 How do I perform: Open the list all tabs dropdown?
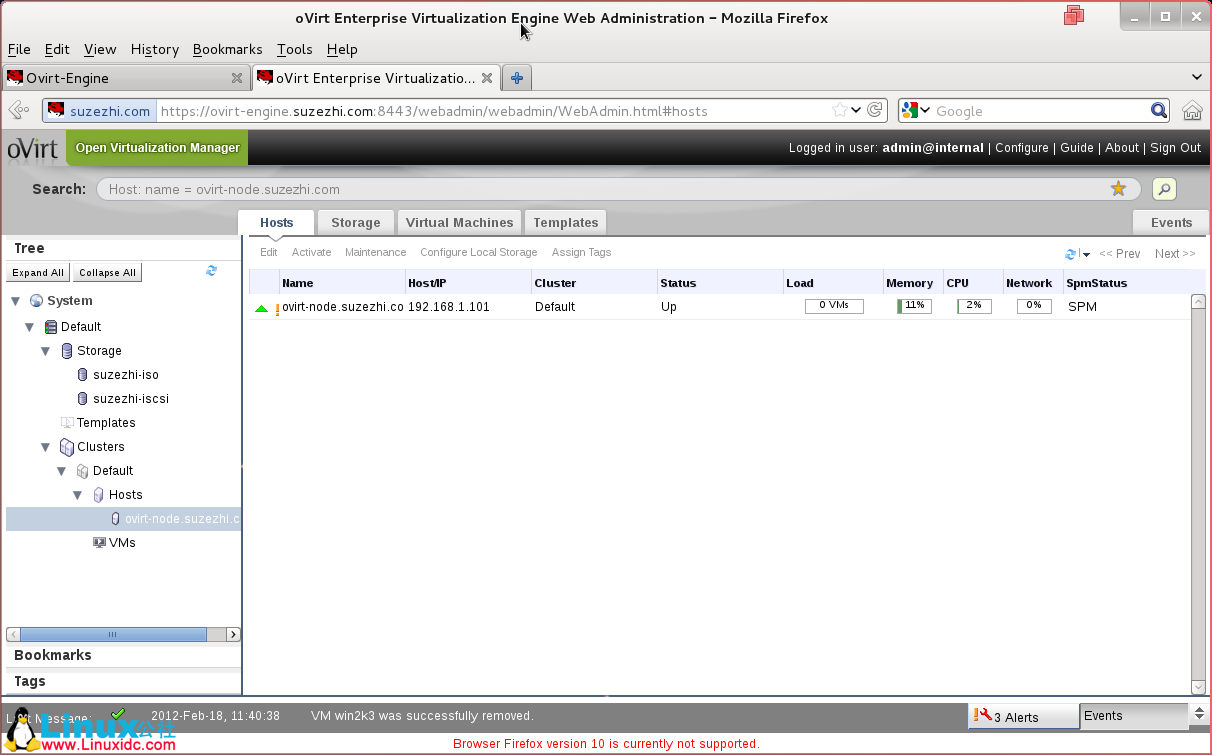point(1197,78)
